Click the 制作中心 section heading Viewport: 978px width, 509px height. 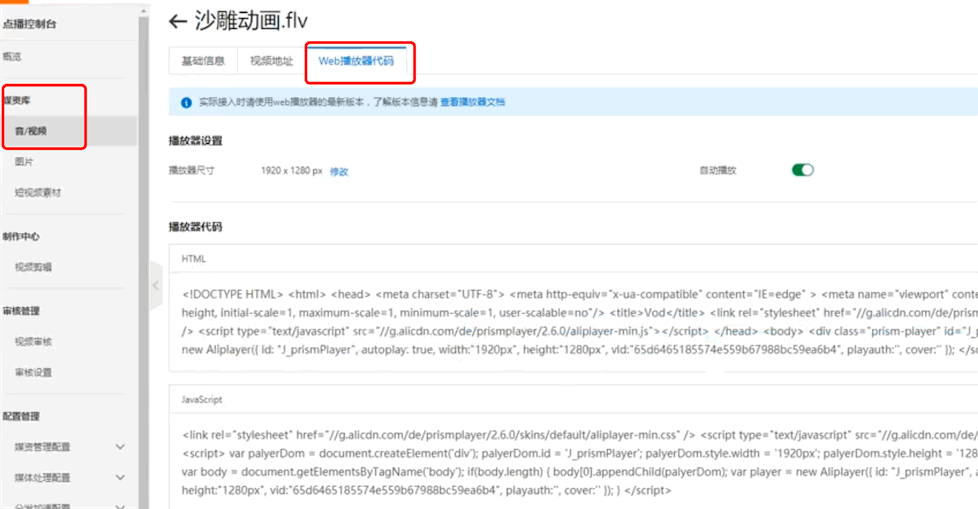coord(21,236)
